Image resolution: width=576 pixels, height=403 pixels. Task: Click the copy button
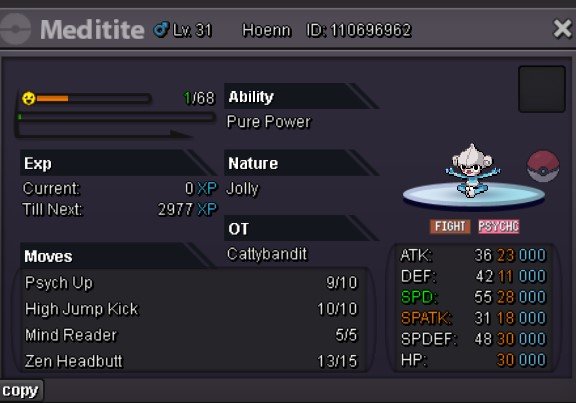click(x=21, y=391)
